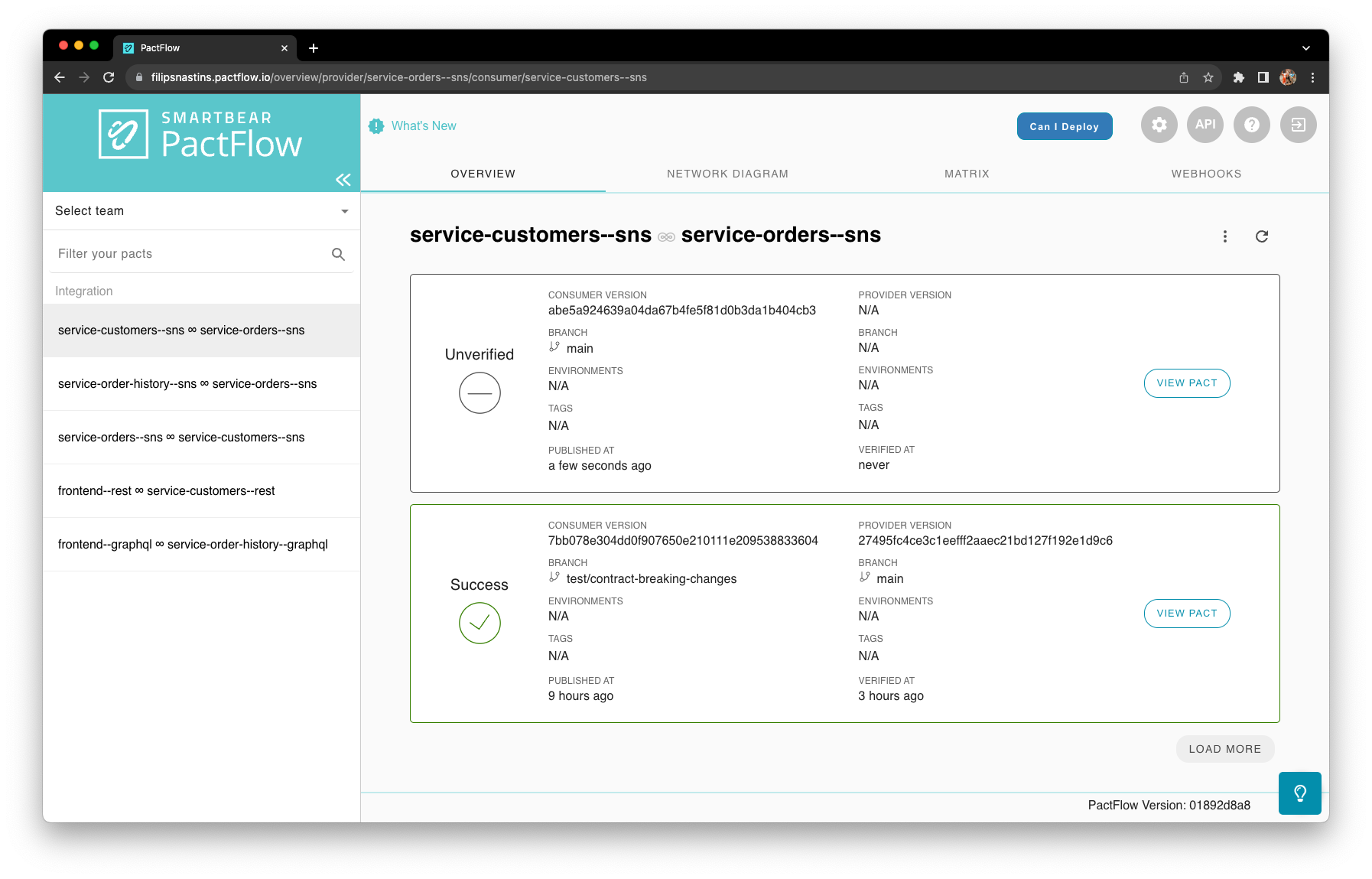Open the help question mark icon

pos(1252,125)
